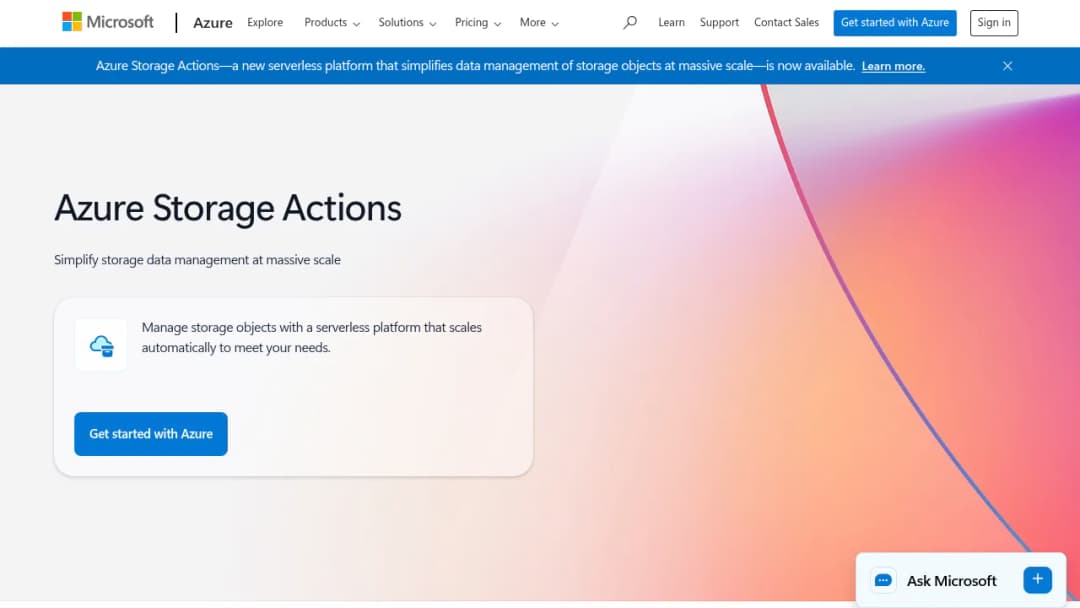Click the Azure Storage Actions heading

click(x=228, y=208)
